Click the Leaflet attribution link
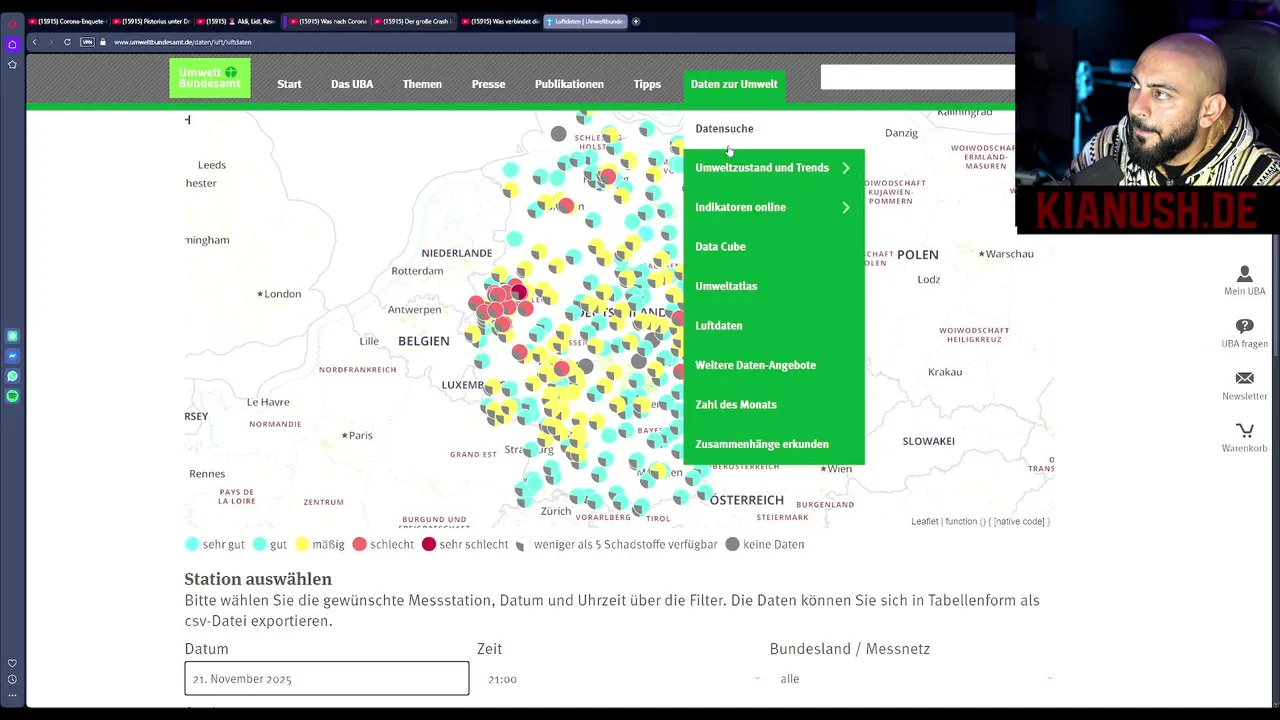The width and height of the screenshot is (1280, 720). click(x=924, y=521)
